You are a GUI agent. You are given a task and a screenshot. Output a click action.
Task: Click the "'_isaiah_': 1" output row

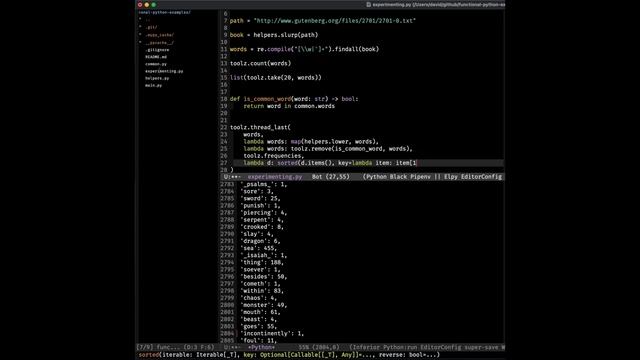click(x=264, y=256)
